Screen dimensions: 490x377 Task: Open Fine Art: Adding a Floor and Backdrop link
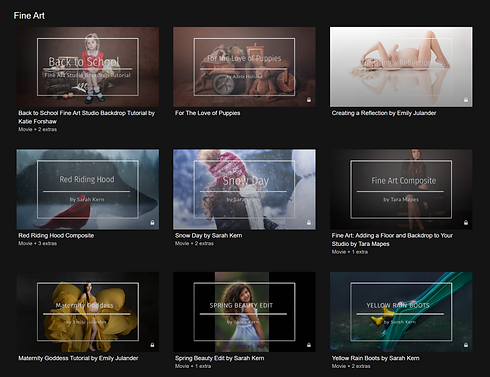click(x=392, y=240)
